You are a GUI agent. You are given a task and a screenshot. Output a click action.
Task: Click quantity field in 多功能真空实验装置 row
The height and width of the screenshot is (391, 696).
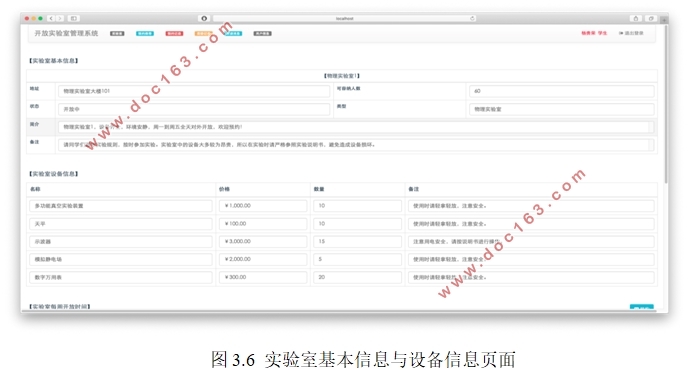pos(357,206)
